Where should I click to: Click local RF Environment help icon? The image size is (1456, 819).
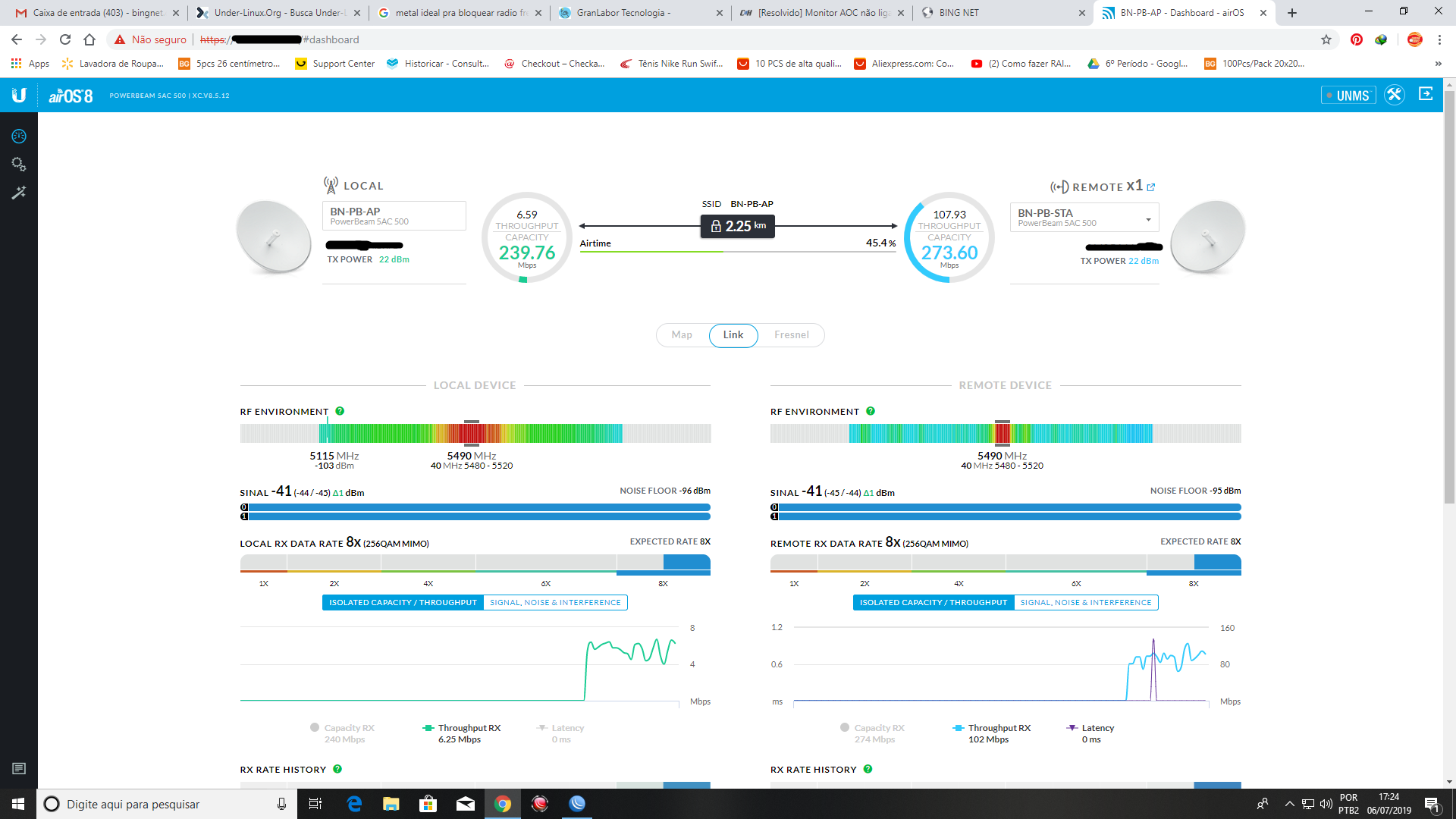[340, 411]
